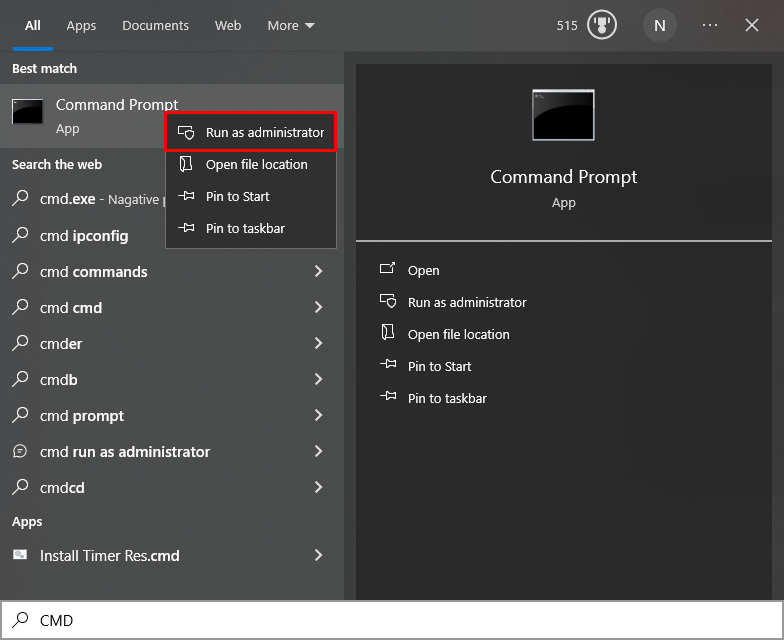784x640 pixels.
Task: Expand the Install Timer Res.cmd arrow
Action: [318, 555]
